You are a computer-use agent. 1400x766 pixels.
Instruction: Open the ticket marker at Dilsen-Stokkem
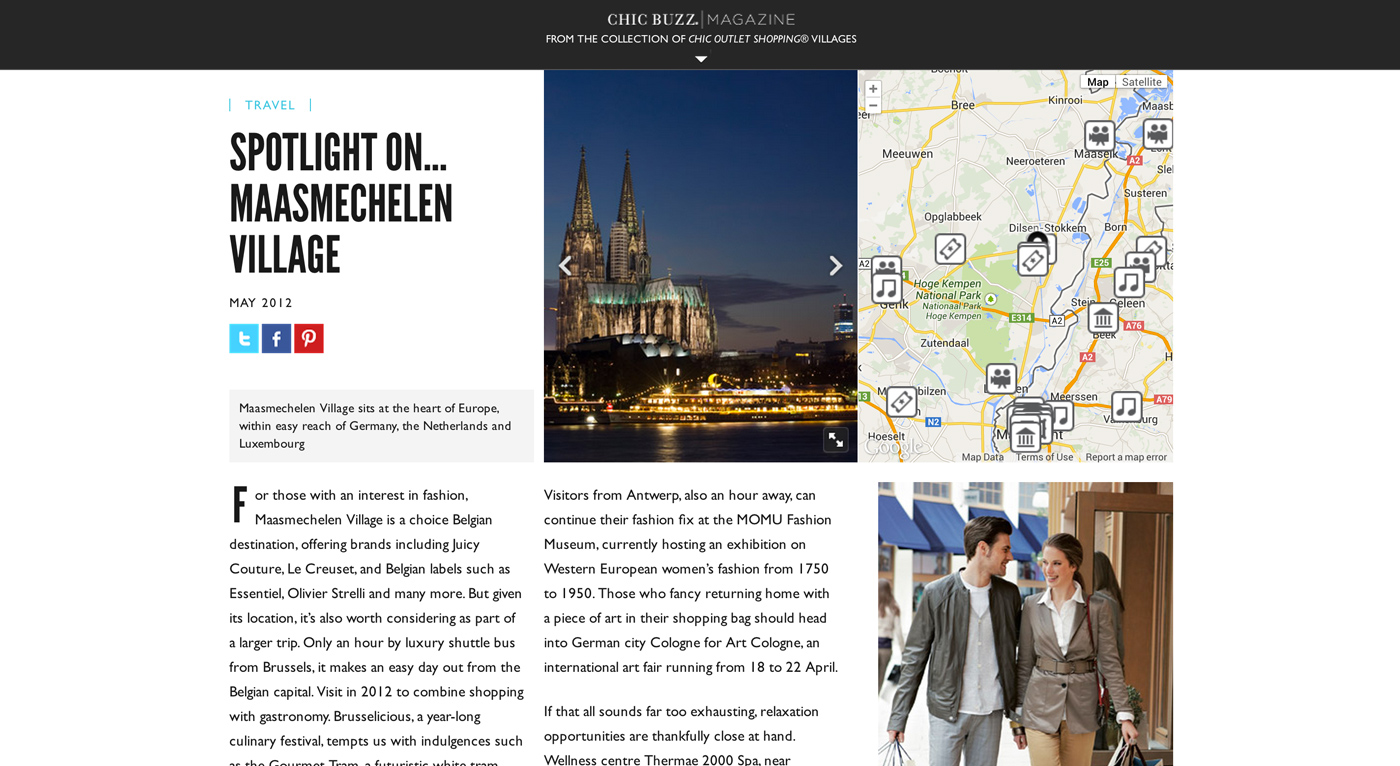(1033, 260)
